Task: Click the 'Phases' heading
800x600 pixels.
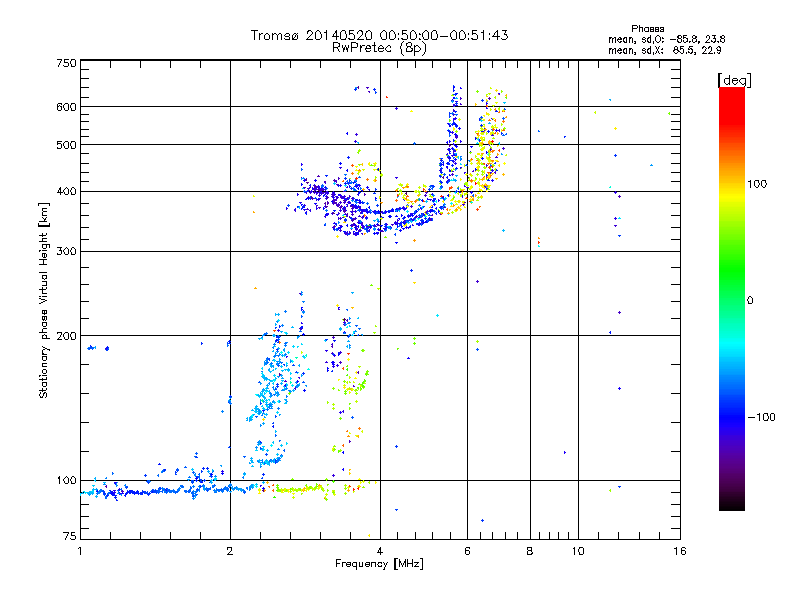Action: tap(647, 29)
